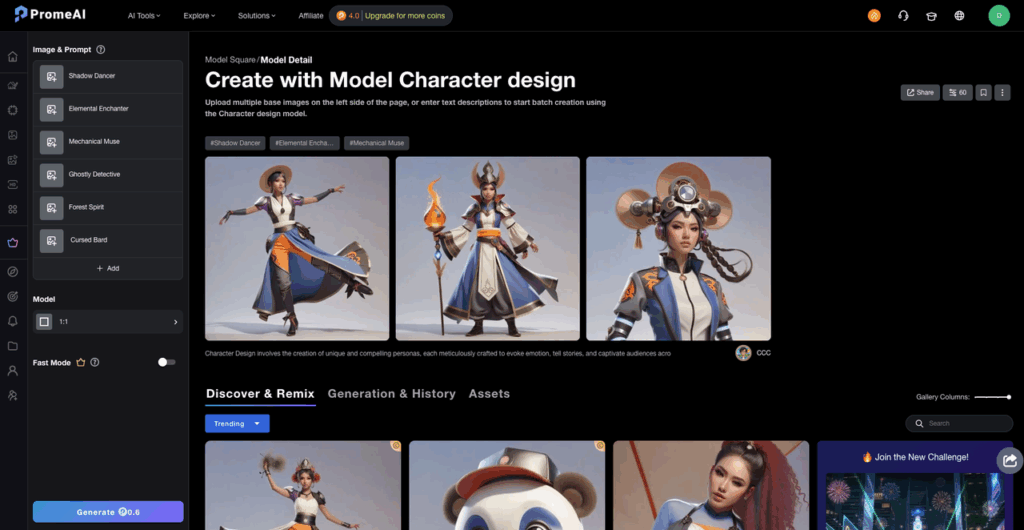Click the #Shadow Dancer tag

pyautogui.click(x=234, y=144)
